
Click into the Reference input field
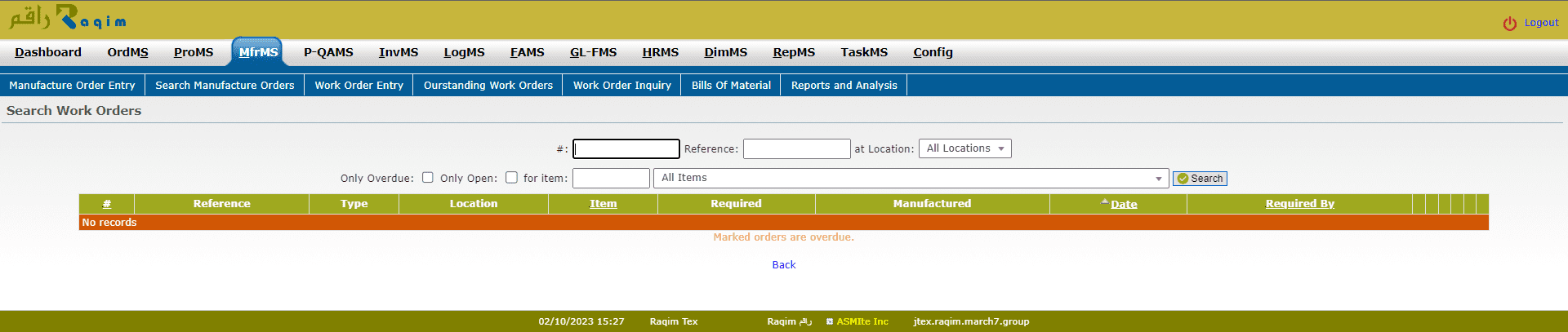pyautogui.click(x=796, y=148)
